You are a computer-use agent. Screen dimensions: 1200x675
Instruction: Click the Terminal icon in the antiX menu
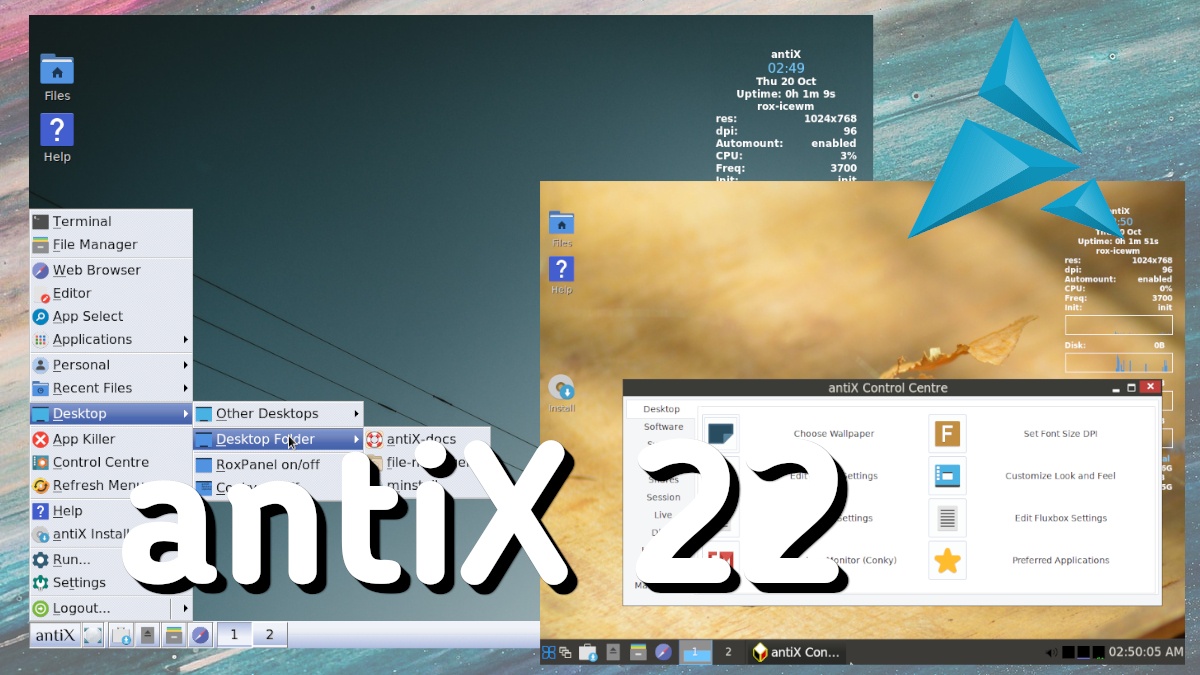[x=41, y=221]
